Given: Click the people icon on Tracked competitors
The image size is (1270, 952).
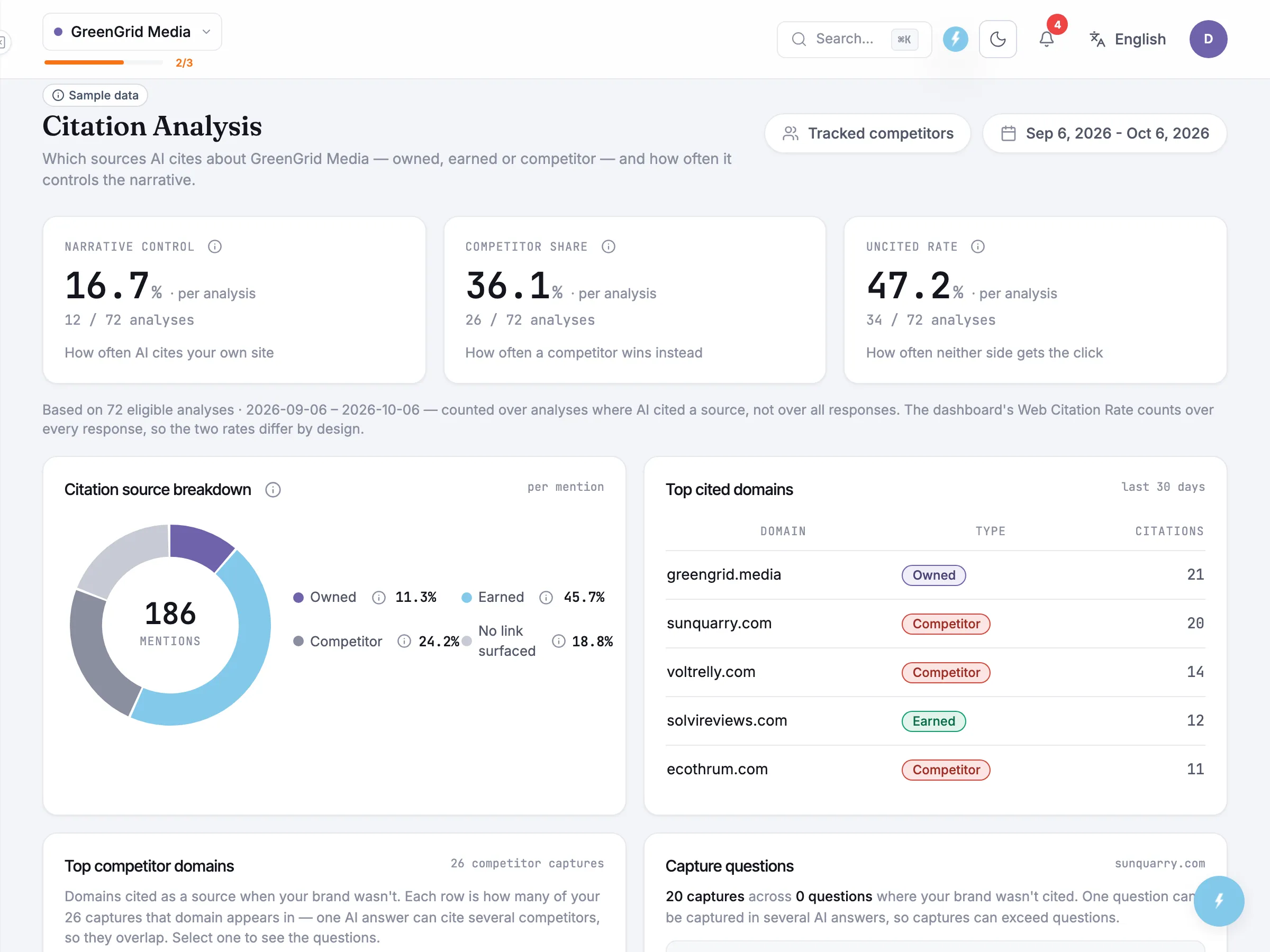Looking at the screenshot, I should point(791,133).
